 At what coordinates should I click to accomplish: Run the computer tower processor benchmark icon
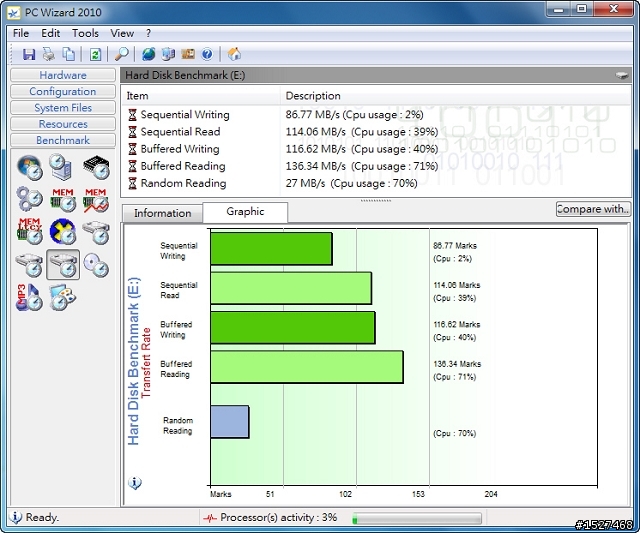[x=61, y=167]
